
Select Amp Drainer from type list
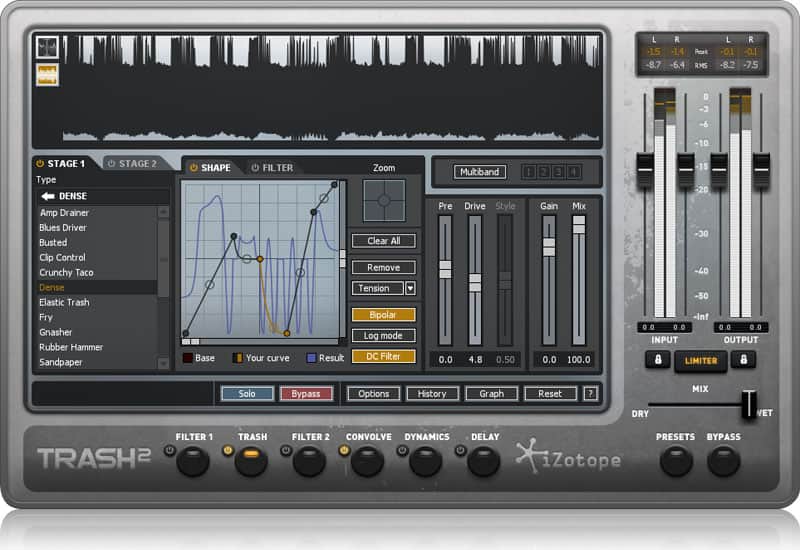64,212
